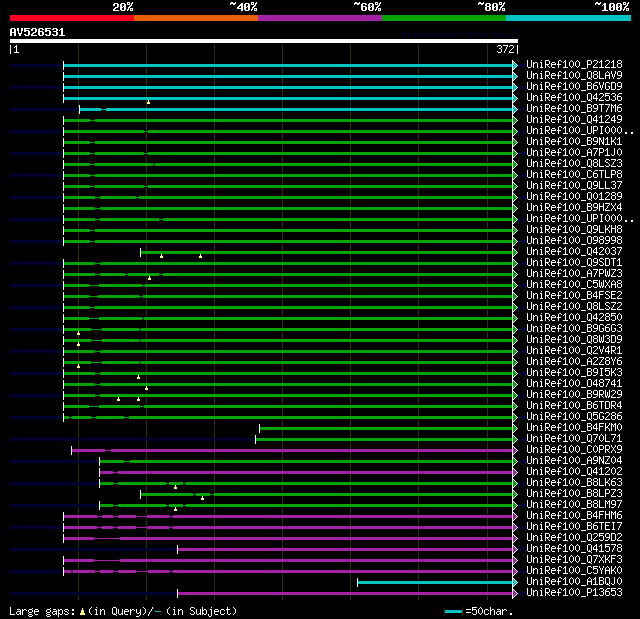Select label UniRef100_Q2V4R1
640x619 pixels.
(x=574, y=351)
